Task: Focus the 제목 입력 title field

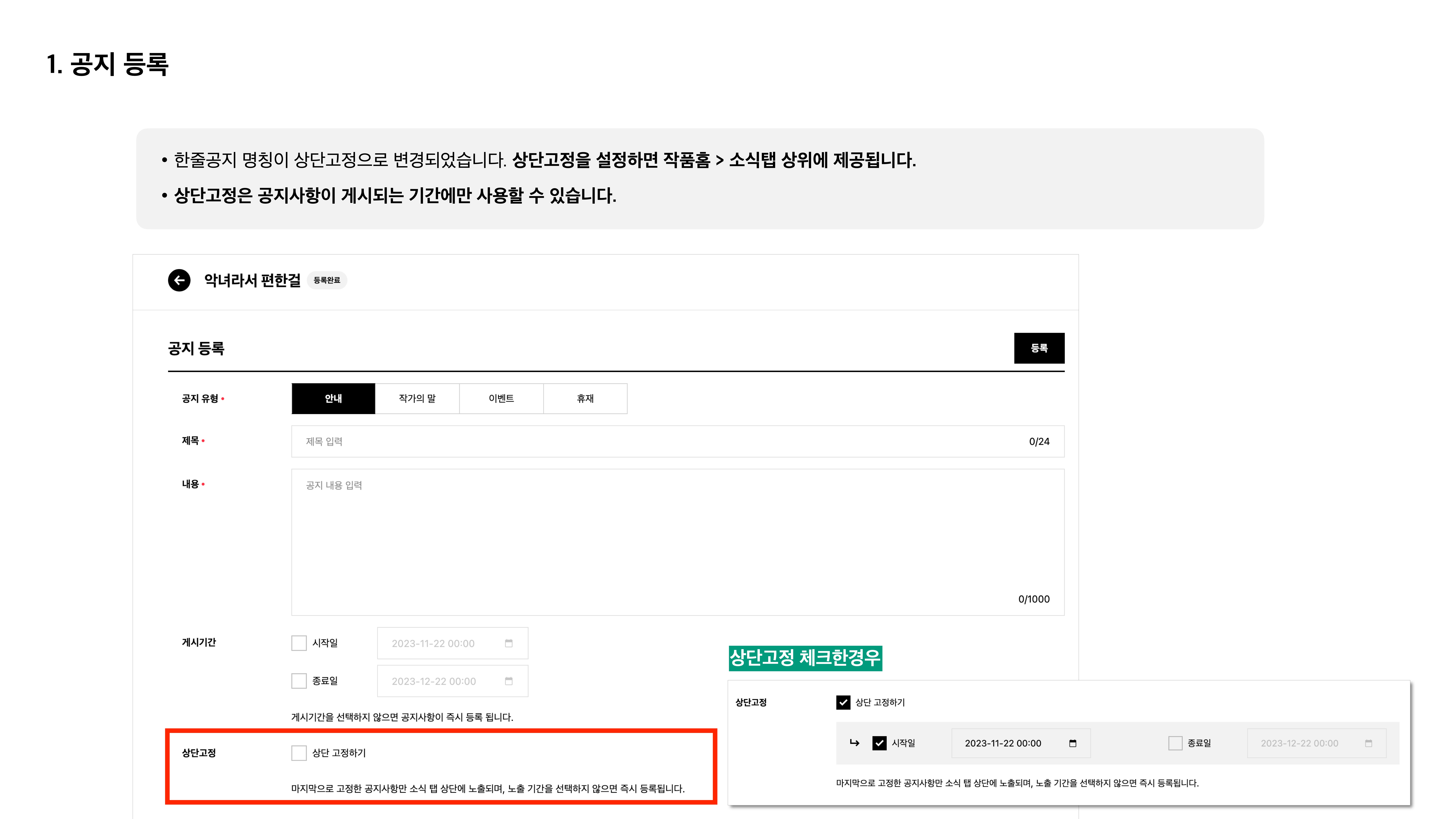Action: pos(678,441)
